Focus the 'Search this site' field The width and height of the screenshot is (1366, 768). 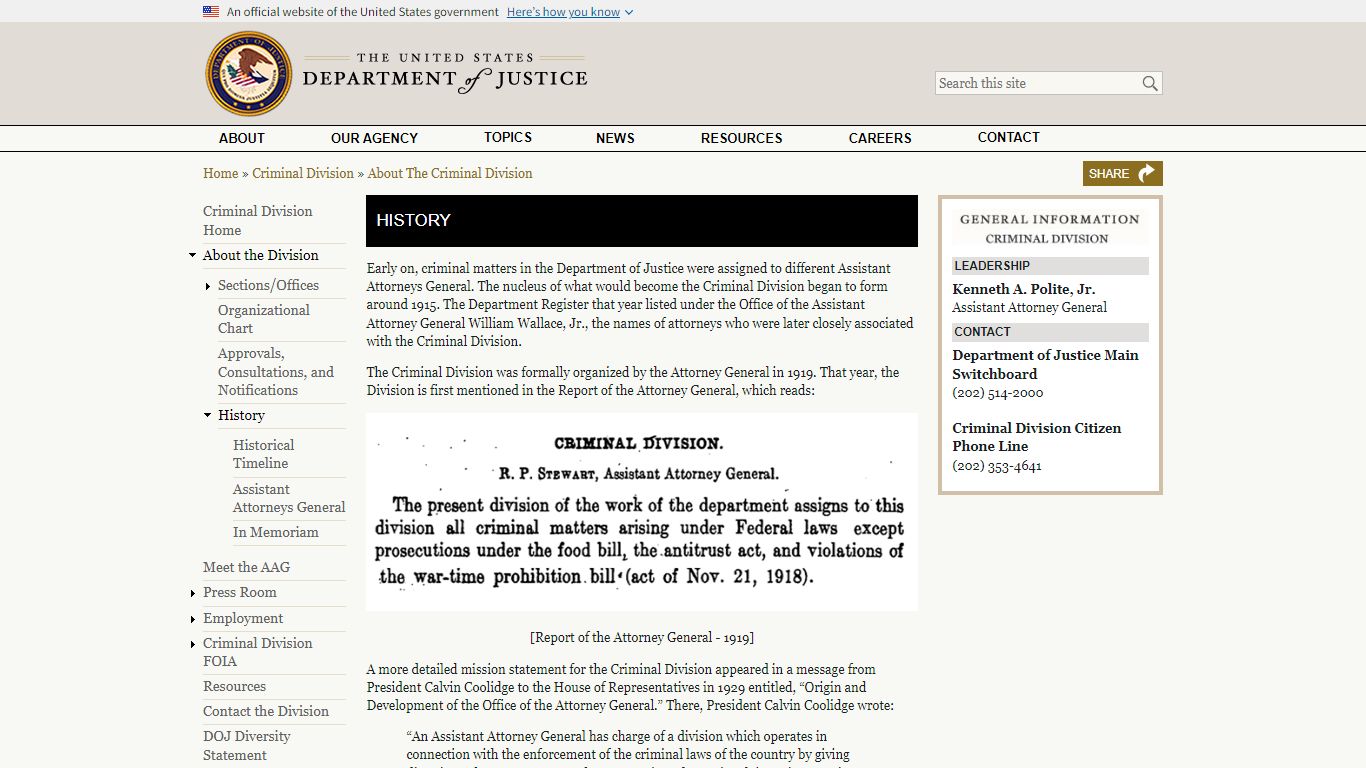[1038, 83]
